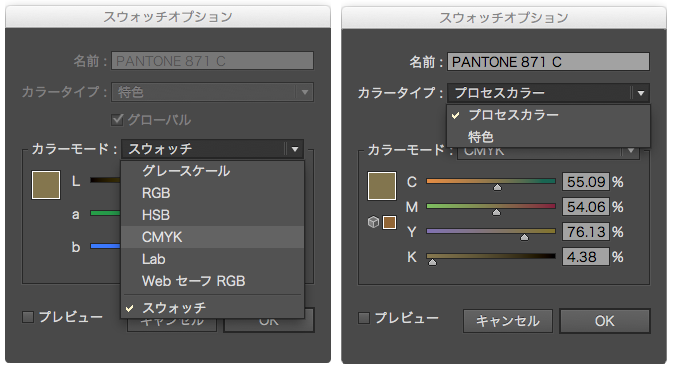
Task: Open カラーモード dropdown showing スウォッチ
Action: (213, 149)
